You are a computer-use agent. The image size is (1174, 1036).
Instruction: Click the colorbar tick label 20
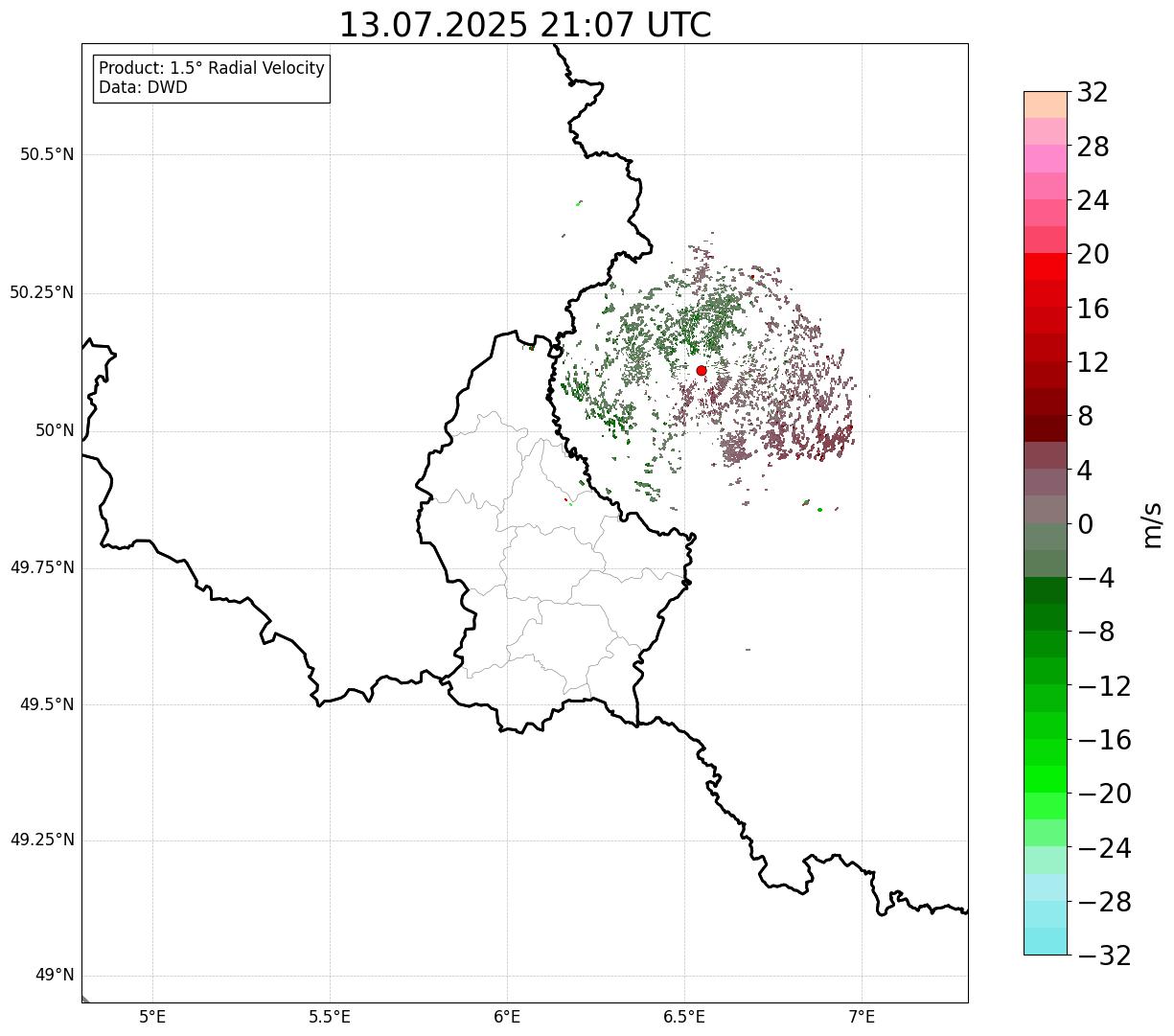coord(1093,254)
